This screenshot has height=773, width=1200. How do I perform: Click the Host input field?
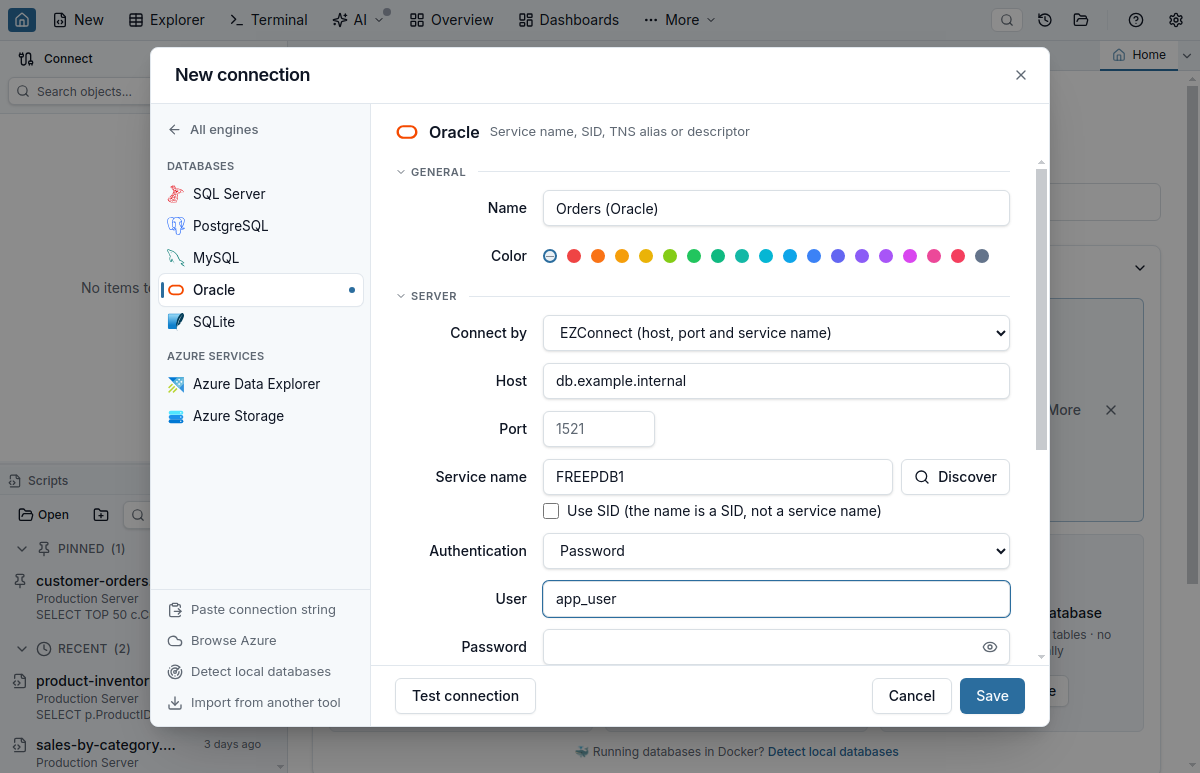tap(776, 381)
